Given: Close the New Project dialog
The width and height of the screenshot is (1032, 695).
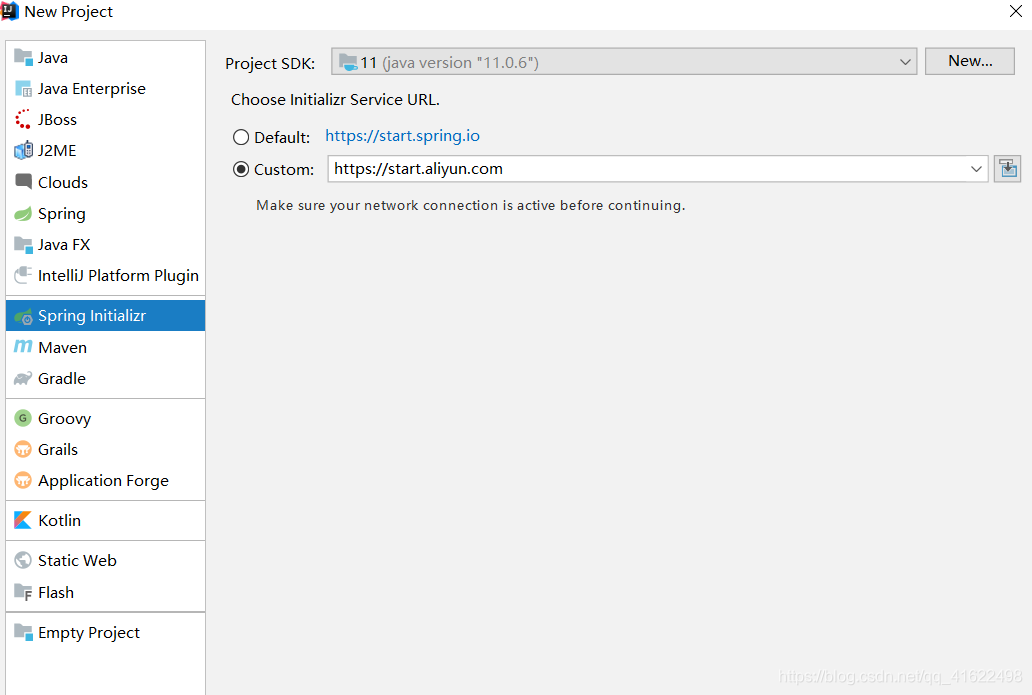Looking at the screenshot, I should (1016, 11).
